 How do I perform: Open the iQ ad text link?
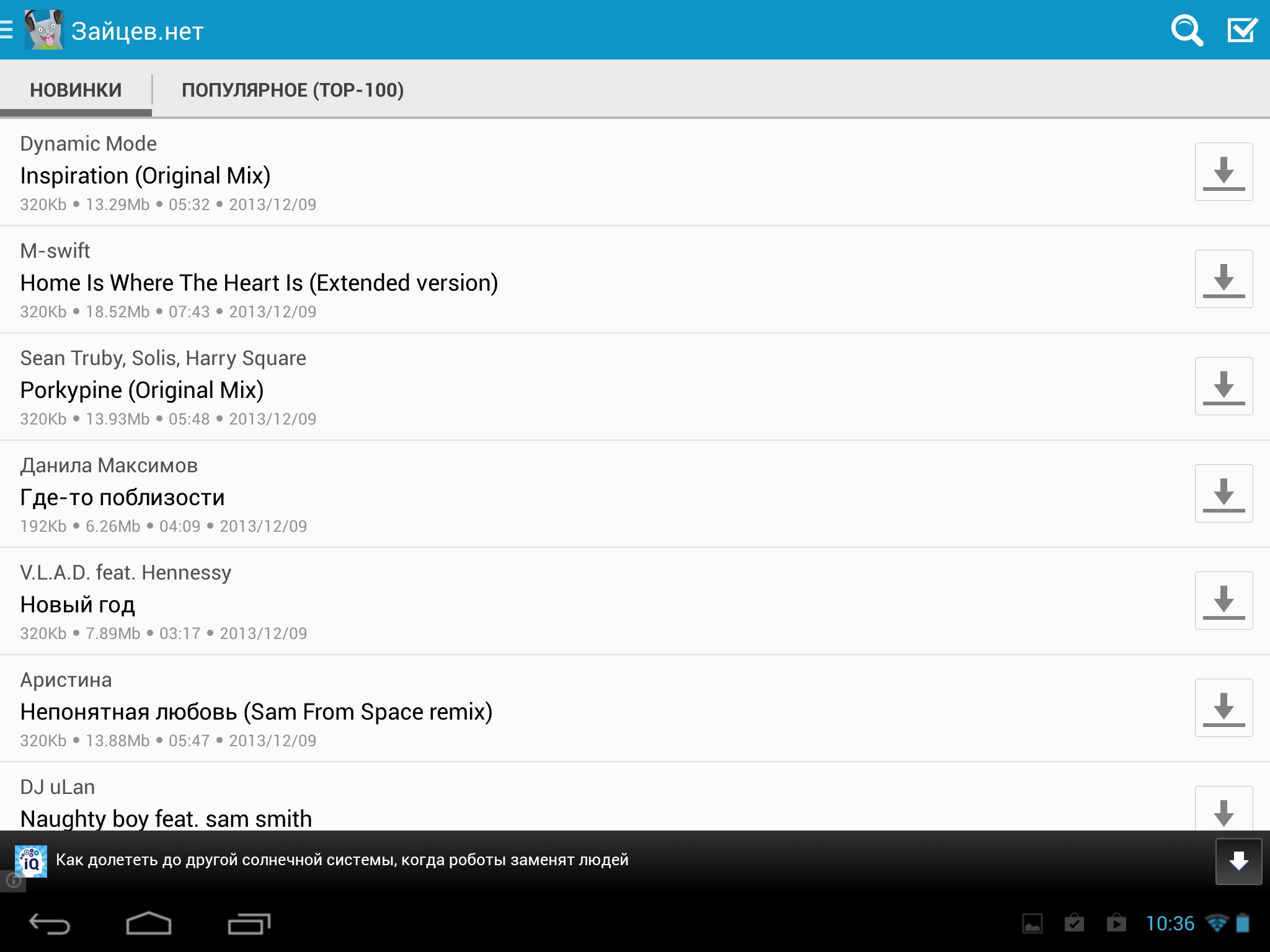(x=342, y=860)
